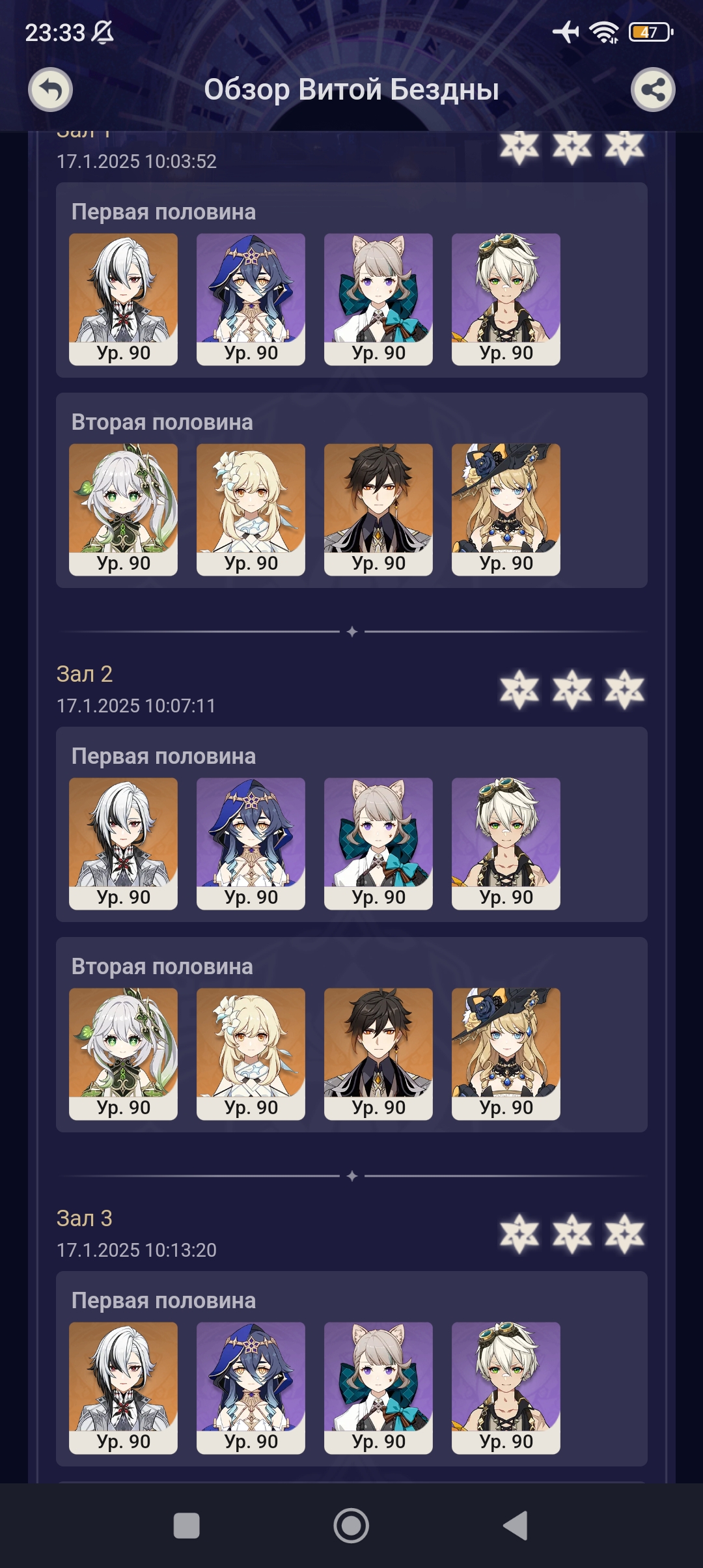Viewport: 703px width, 1568px height.
Task: Tap first star icon of Зал 2
Action: [x=519, y=690]
